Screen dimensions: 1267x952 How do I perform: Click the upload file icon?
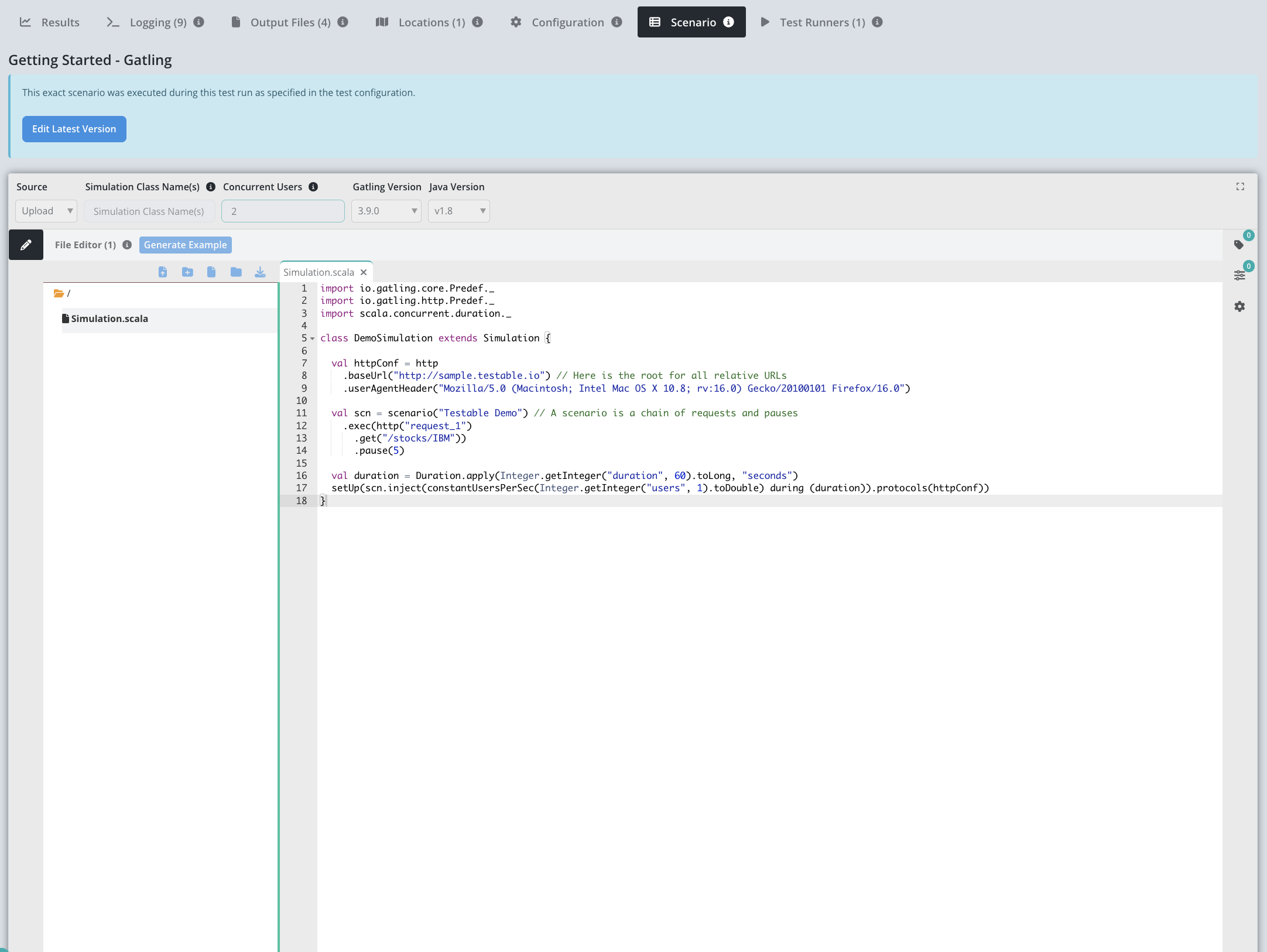163,272
